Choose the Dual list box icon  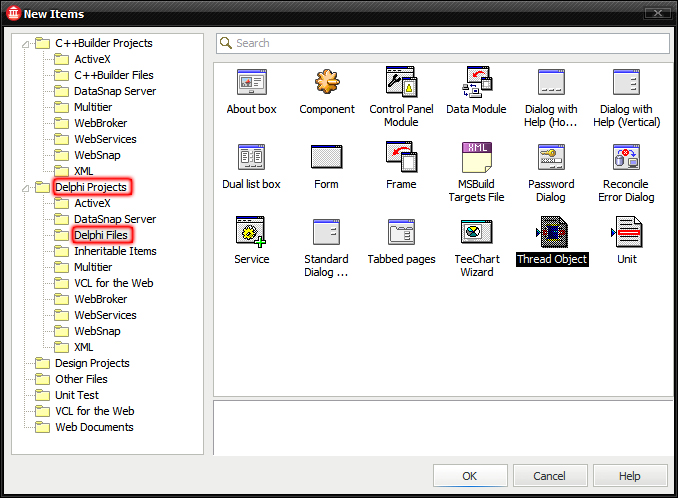point(252,156)
